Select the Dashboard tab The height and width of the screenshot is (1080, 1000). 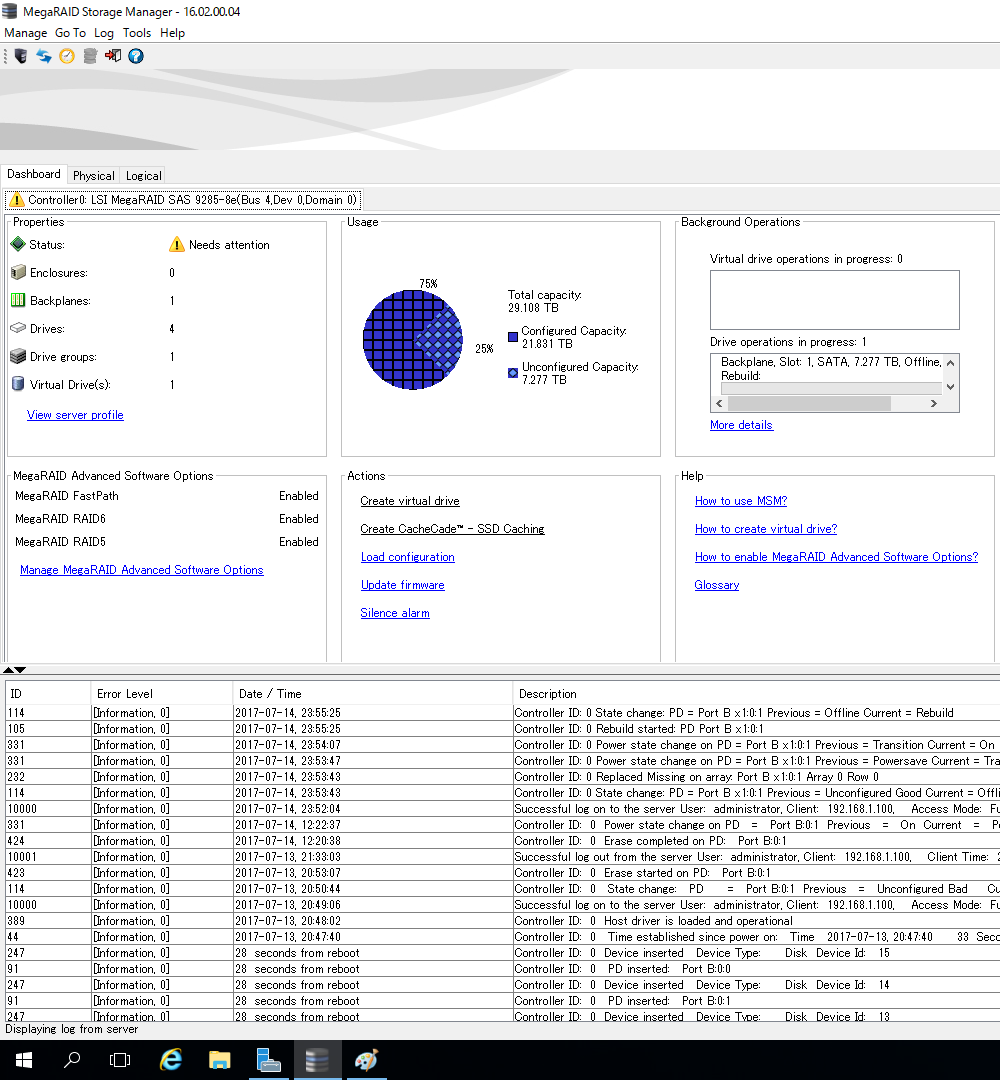click(34, 174)
